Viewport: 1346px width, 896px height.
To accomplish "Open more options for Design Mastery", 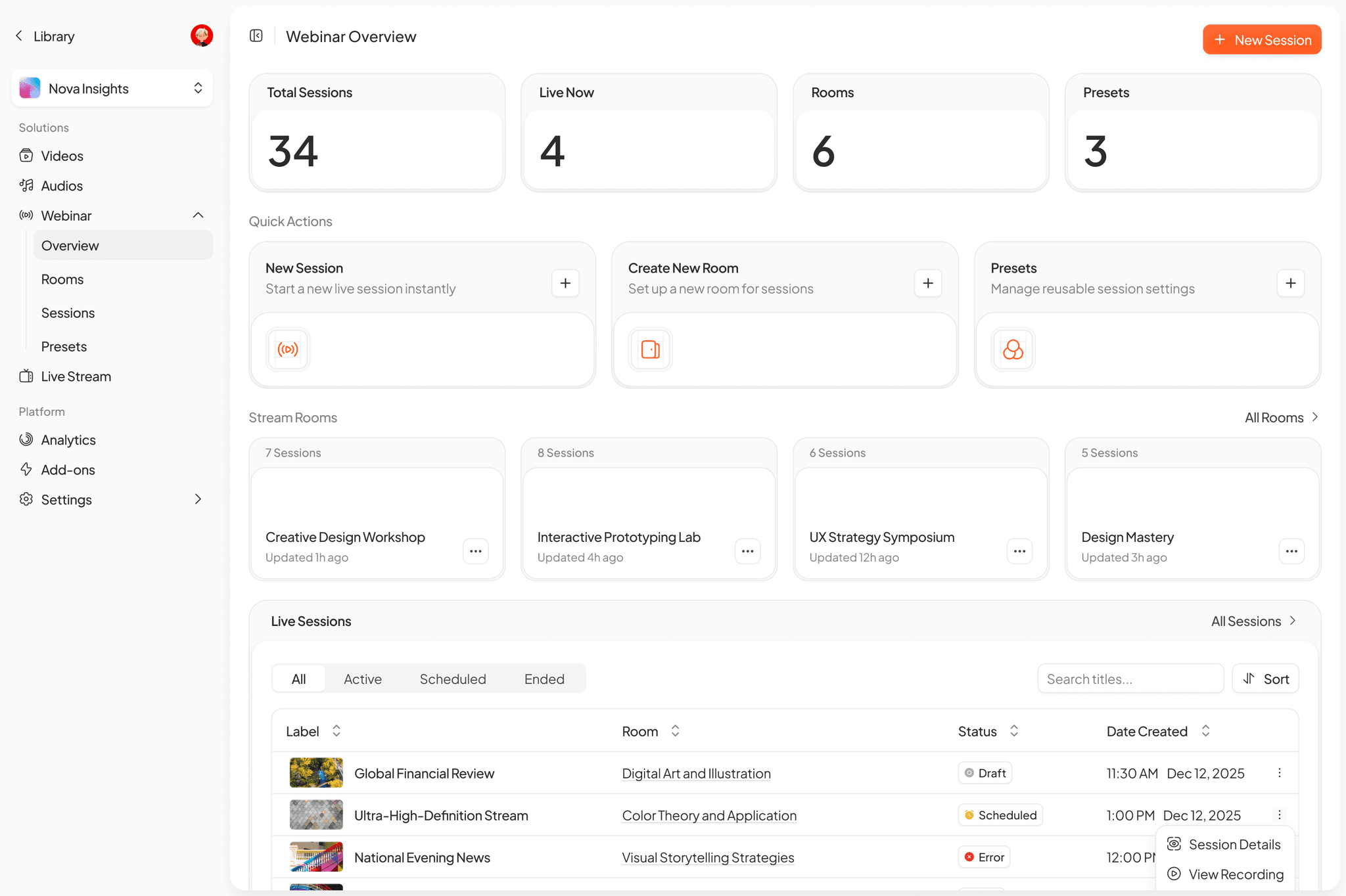I will 1292,551.
